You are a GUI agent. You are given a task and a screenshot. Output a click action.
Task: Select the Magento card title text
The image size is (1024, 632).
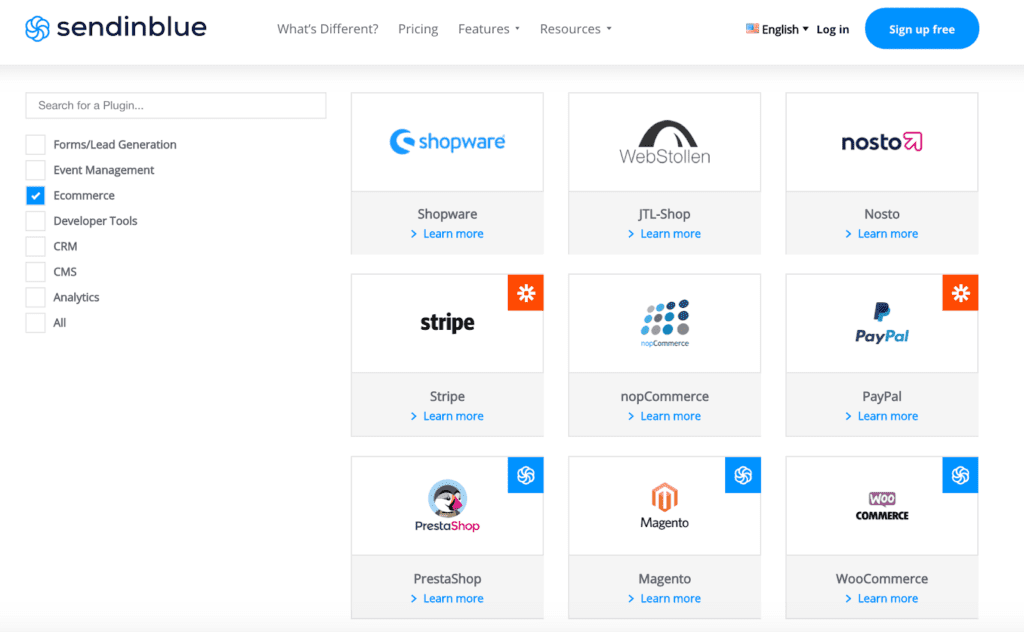[x=665, y=578]
